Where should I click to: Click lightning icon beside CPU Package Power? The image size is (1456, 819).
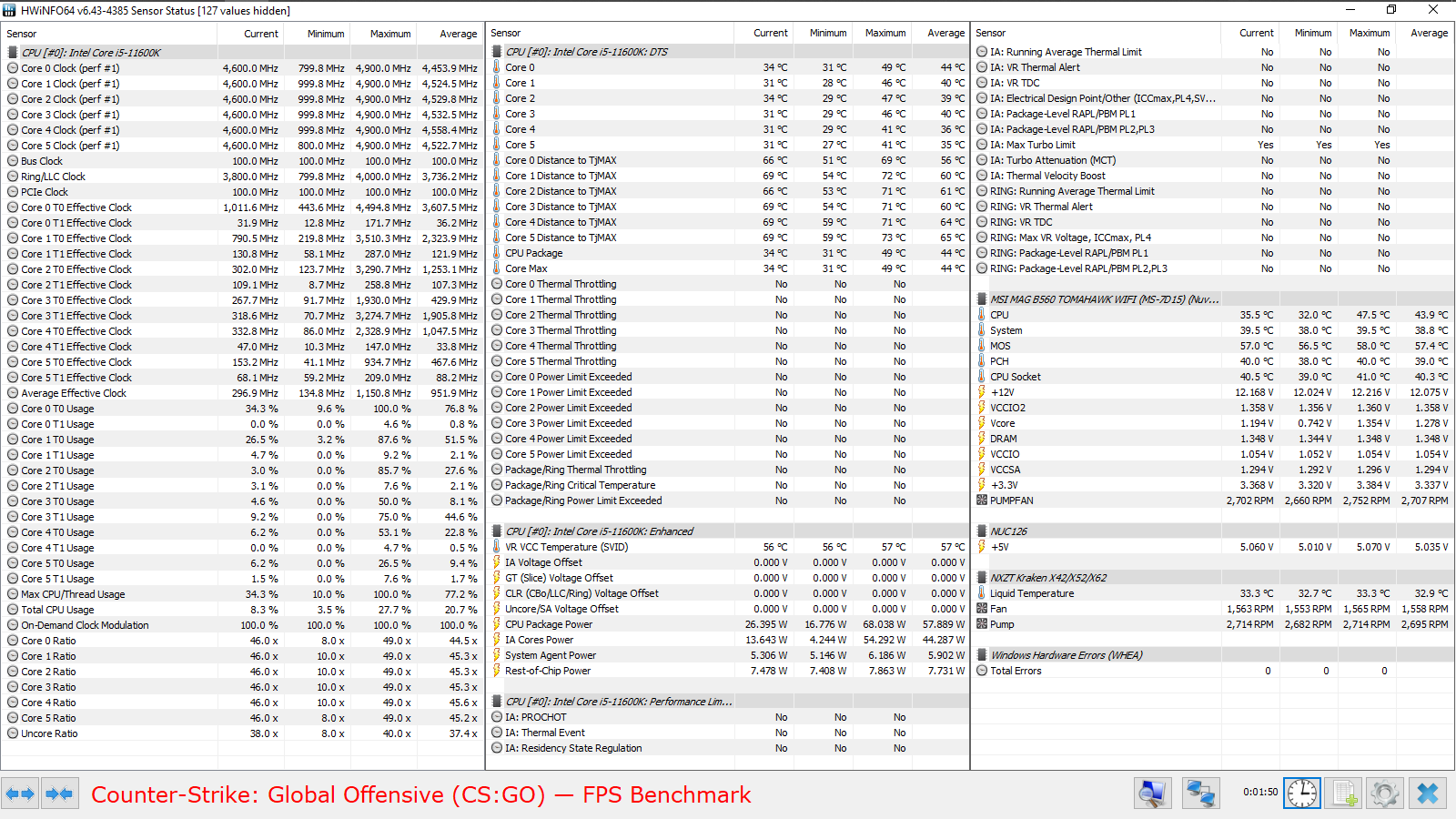coord(497,624)
